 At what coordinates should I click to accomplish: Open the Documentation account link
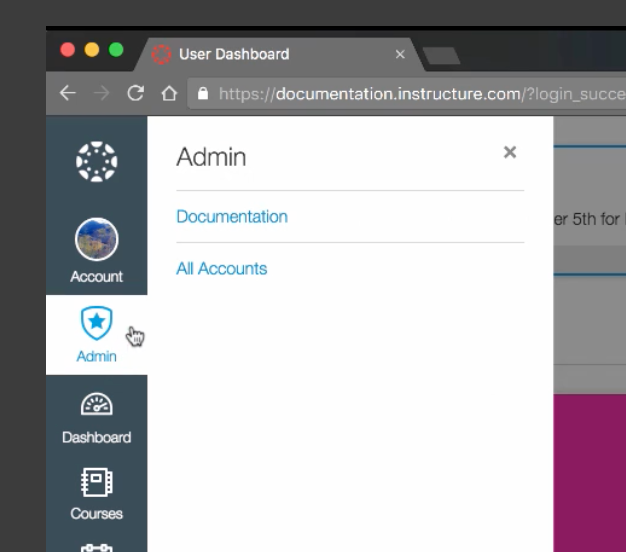pos(231,217)
